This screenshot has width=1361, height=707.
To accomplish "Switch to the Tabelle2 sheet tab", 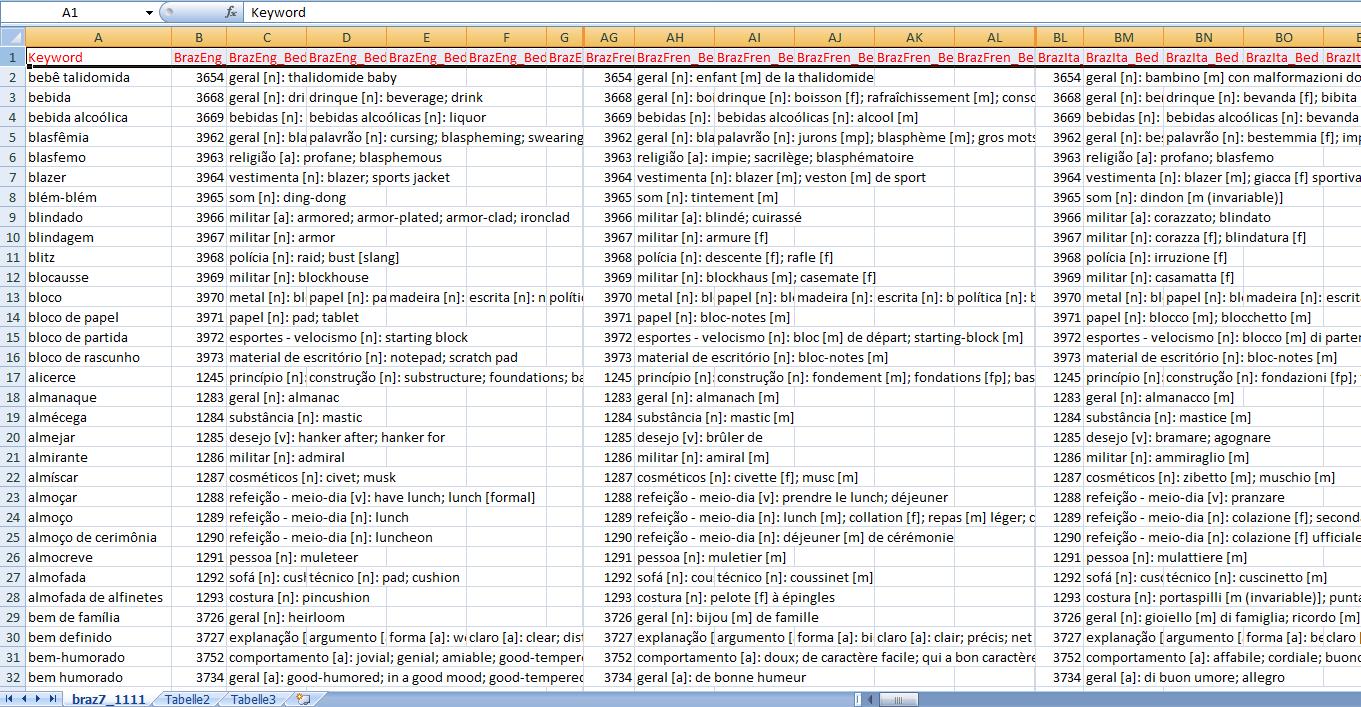I will click(187, 699).
